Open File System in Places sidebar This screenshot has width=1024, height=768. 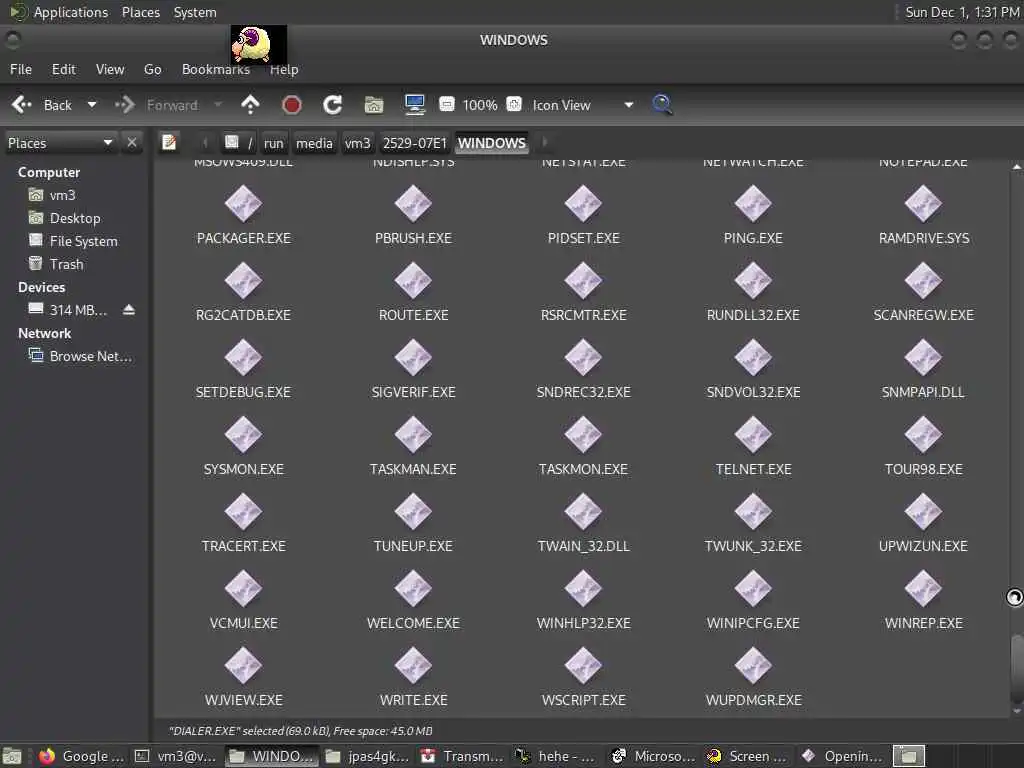[83, 241]
